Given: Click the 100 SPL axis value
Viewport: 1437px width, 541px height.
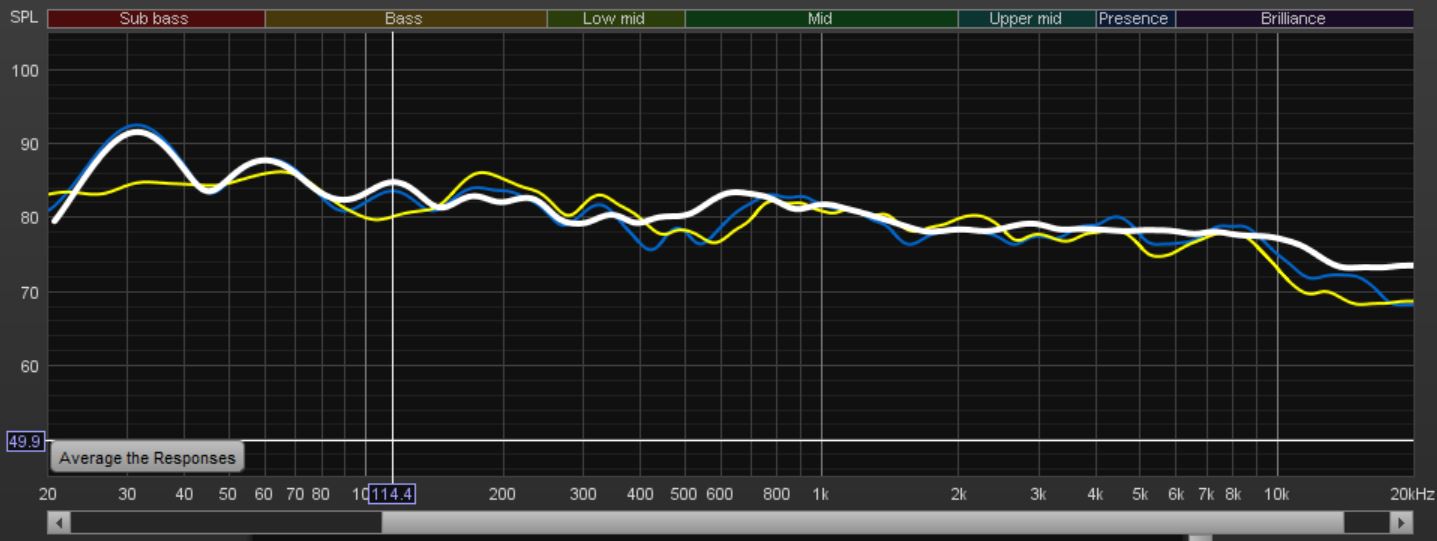Looking at the screenshot, I should click(24, 70).
